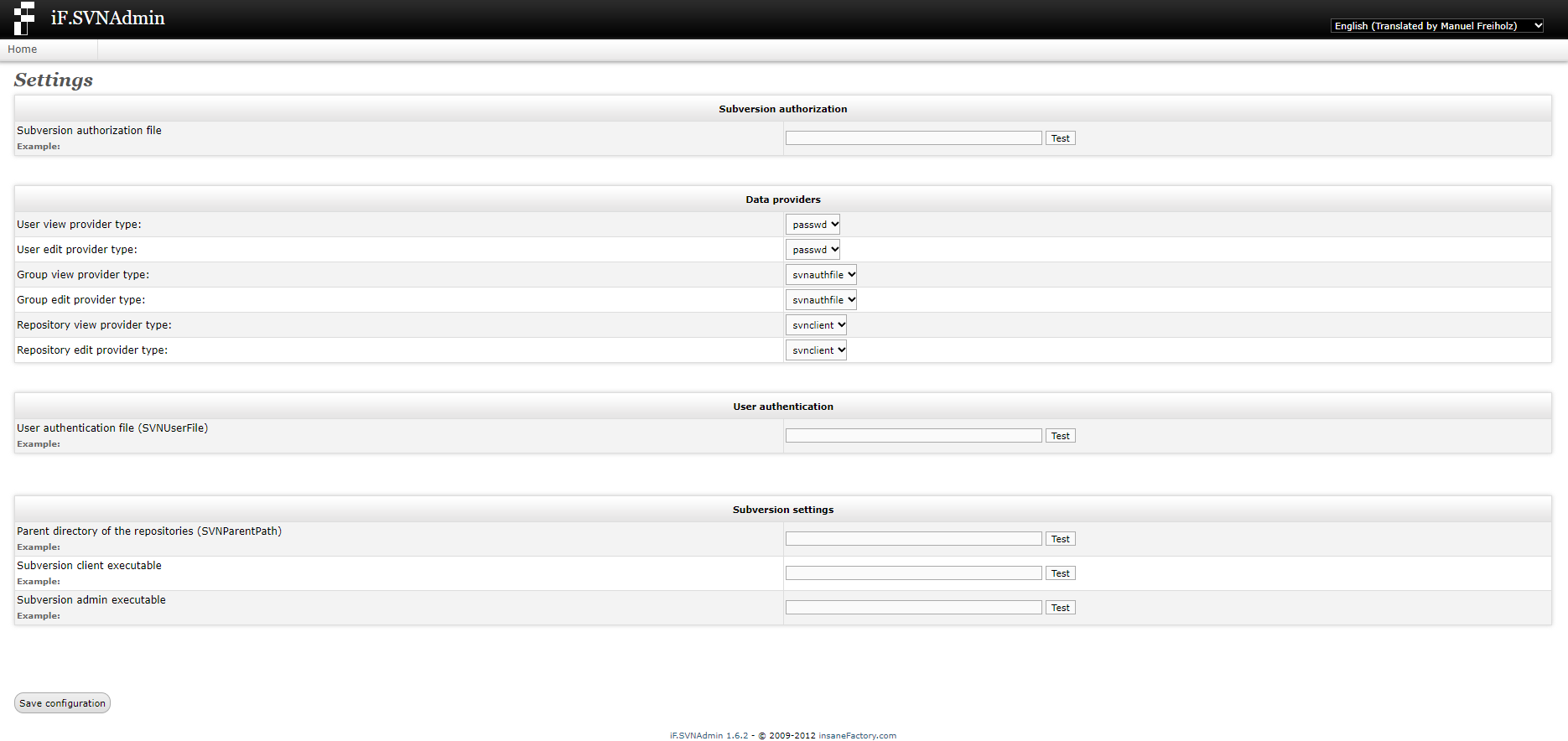Click the Subversion authorization file input field
Image resolution: width=1568 pixels, height=741 pixels.
point(913,138)
